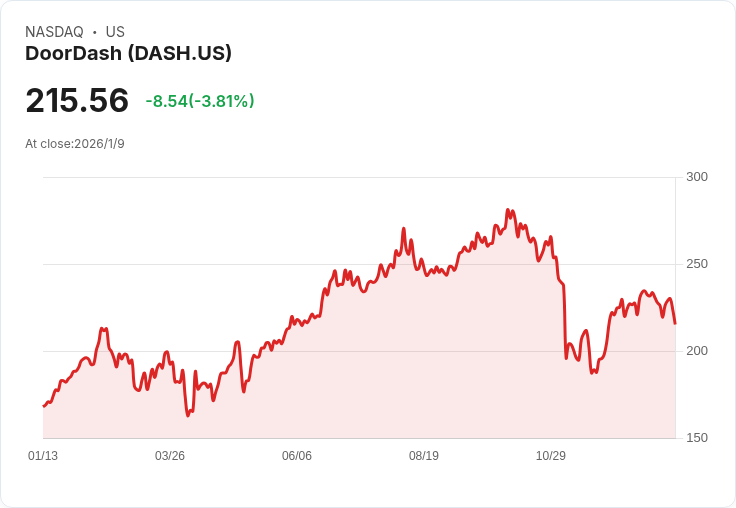The width and height of the screenshot is (736, 508).
Task: Click the 215.56 current price
Action: point(77,100)
